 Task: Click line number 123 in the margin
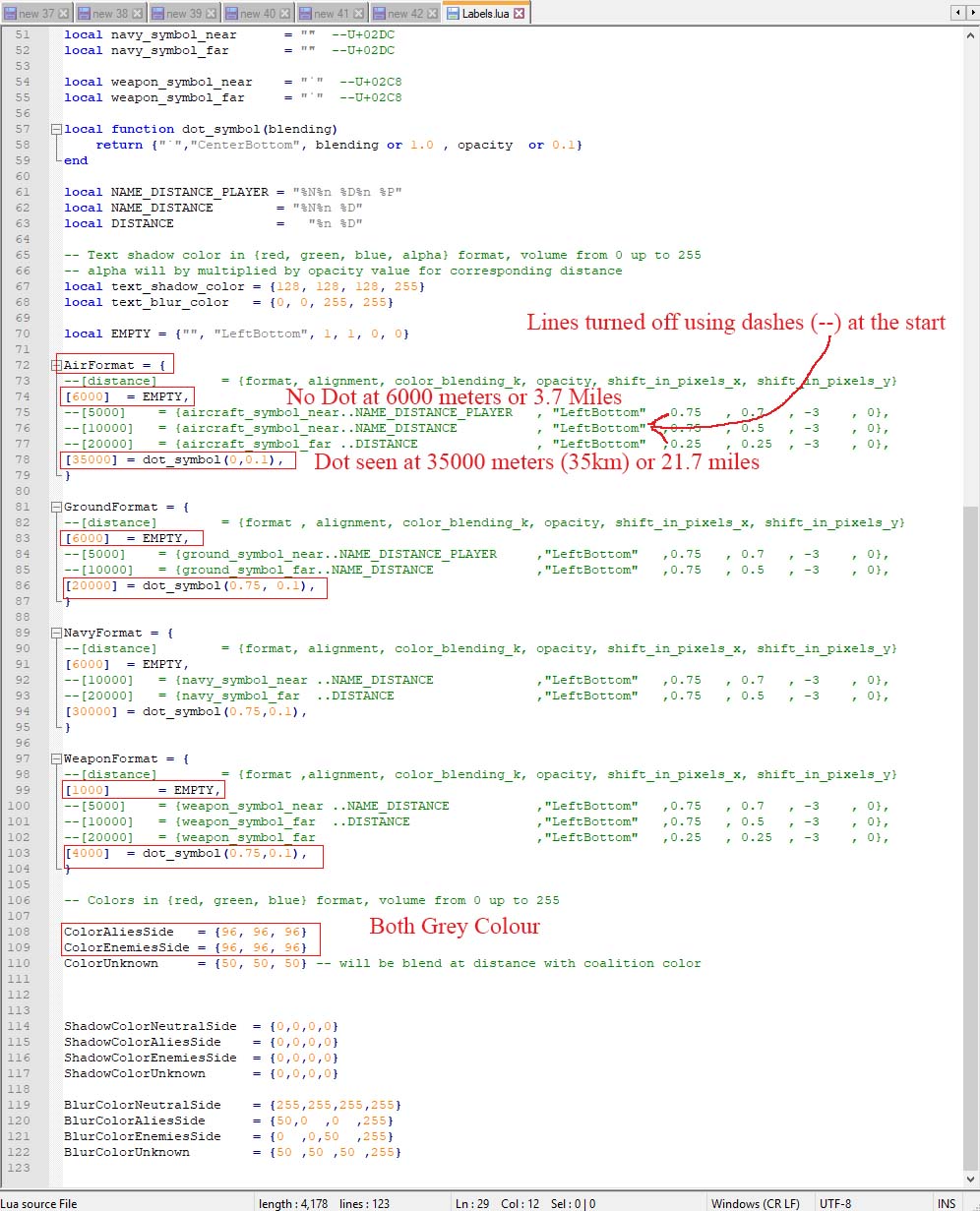[21, 1168]
